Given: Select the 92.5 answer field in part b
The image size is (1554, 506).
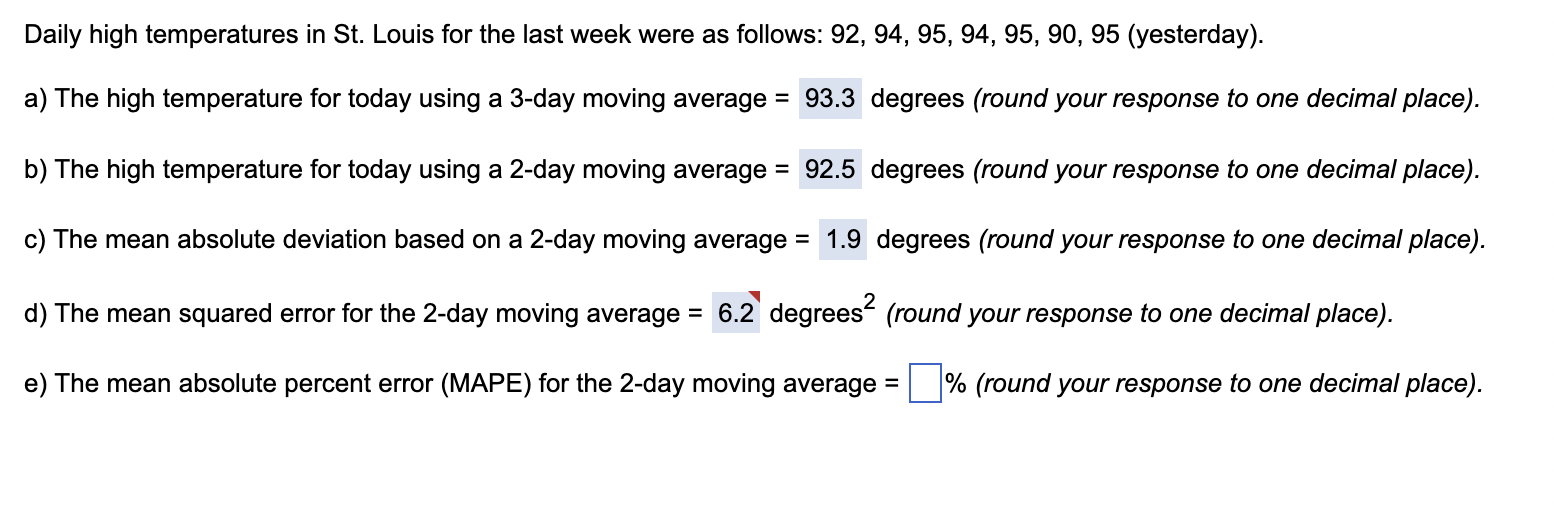Looking at the screenshot, I should click(830, 170).
